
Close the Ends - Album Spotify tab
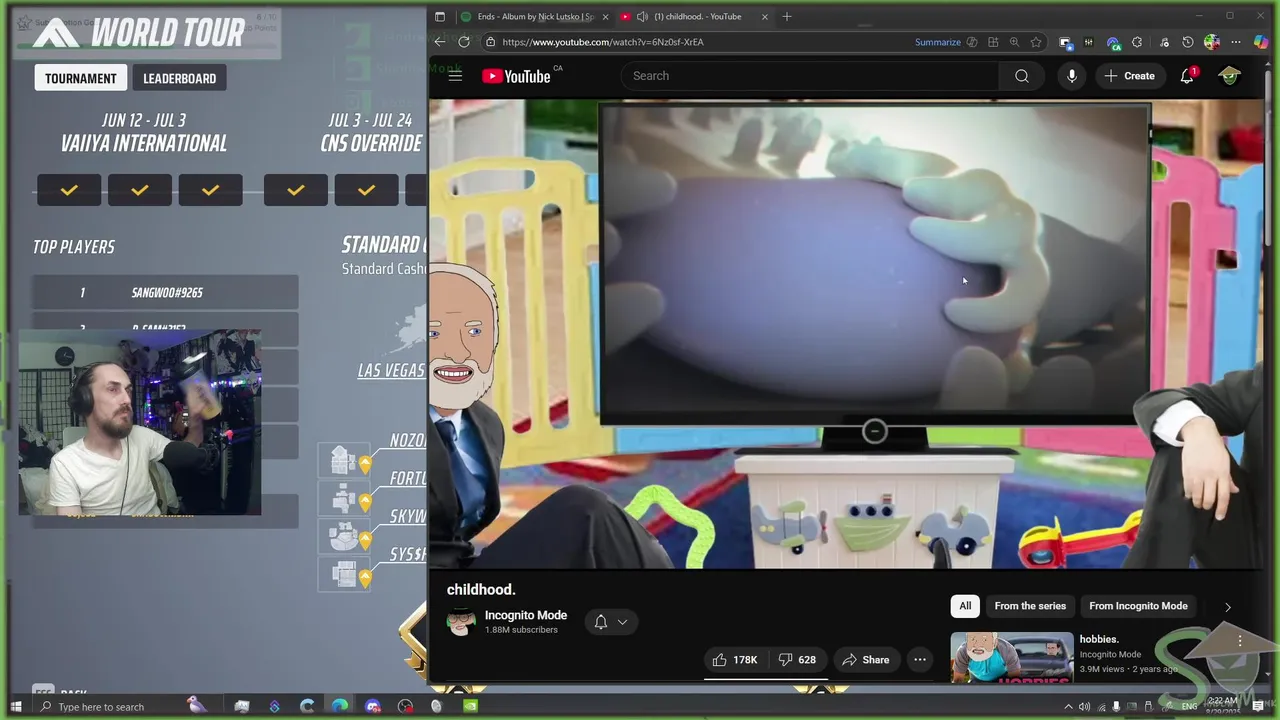[x=605, y=16]
